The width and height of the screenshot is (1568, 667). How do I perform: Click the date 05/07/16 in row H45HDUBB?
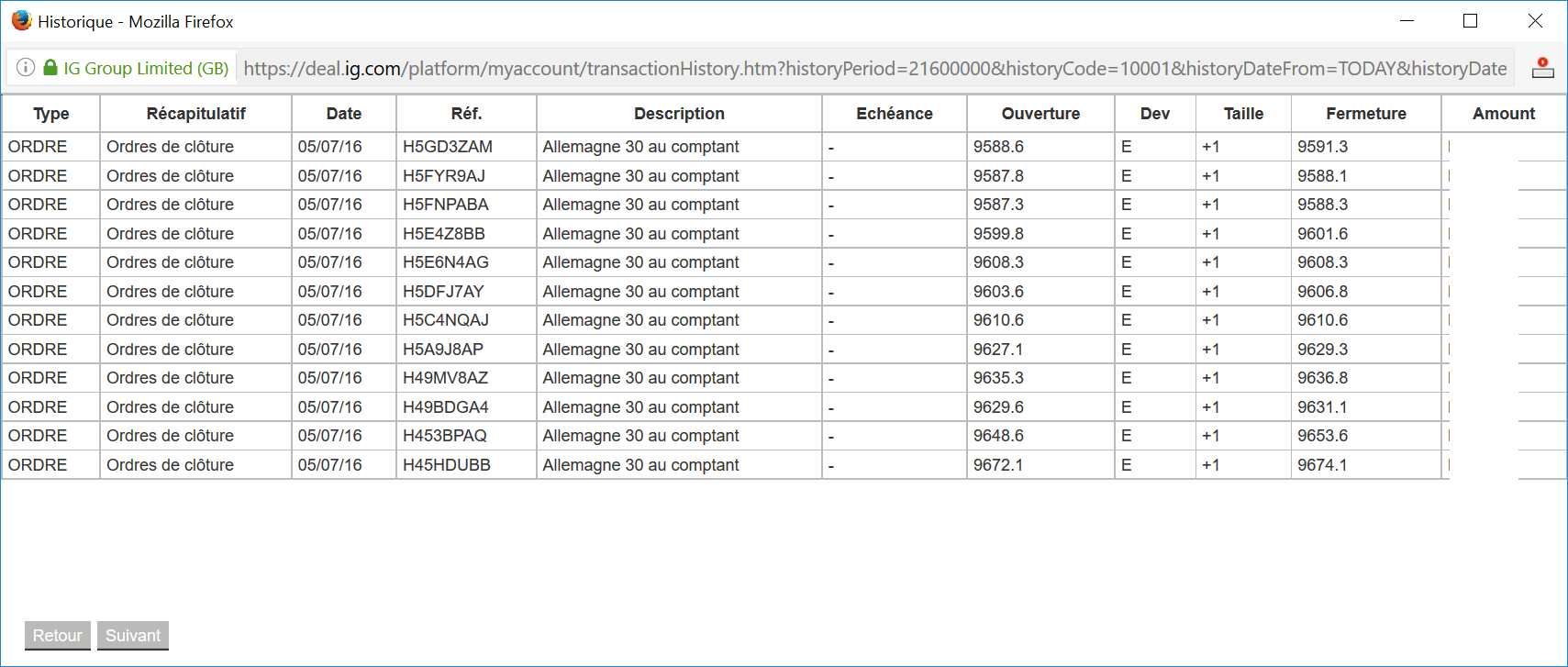coord(329,465)
